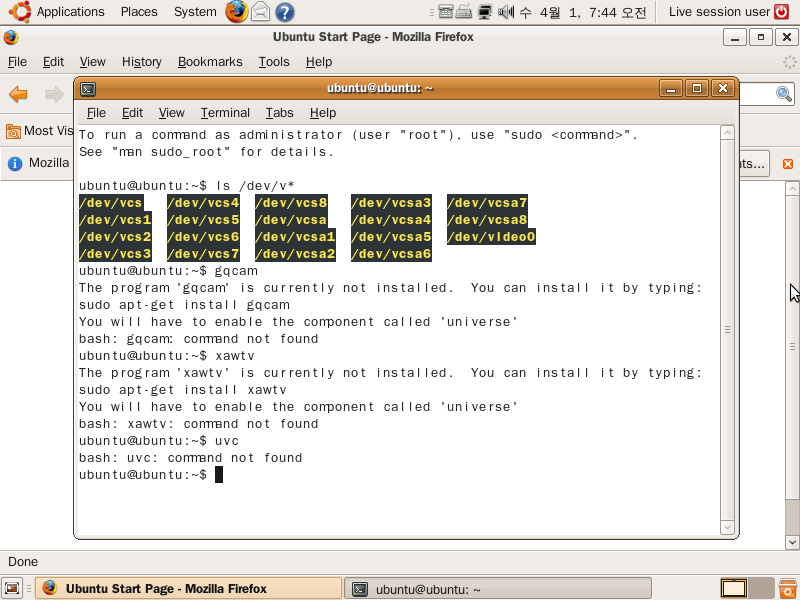800x600 pixels.
Task: Open the Terminal menu in the terminal
Action: (x=225, y=113)
